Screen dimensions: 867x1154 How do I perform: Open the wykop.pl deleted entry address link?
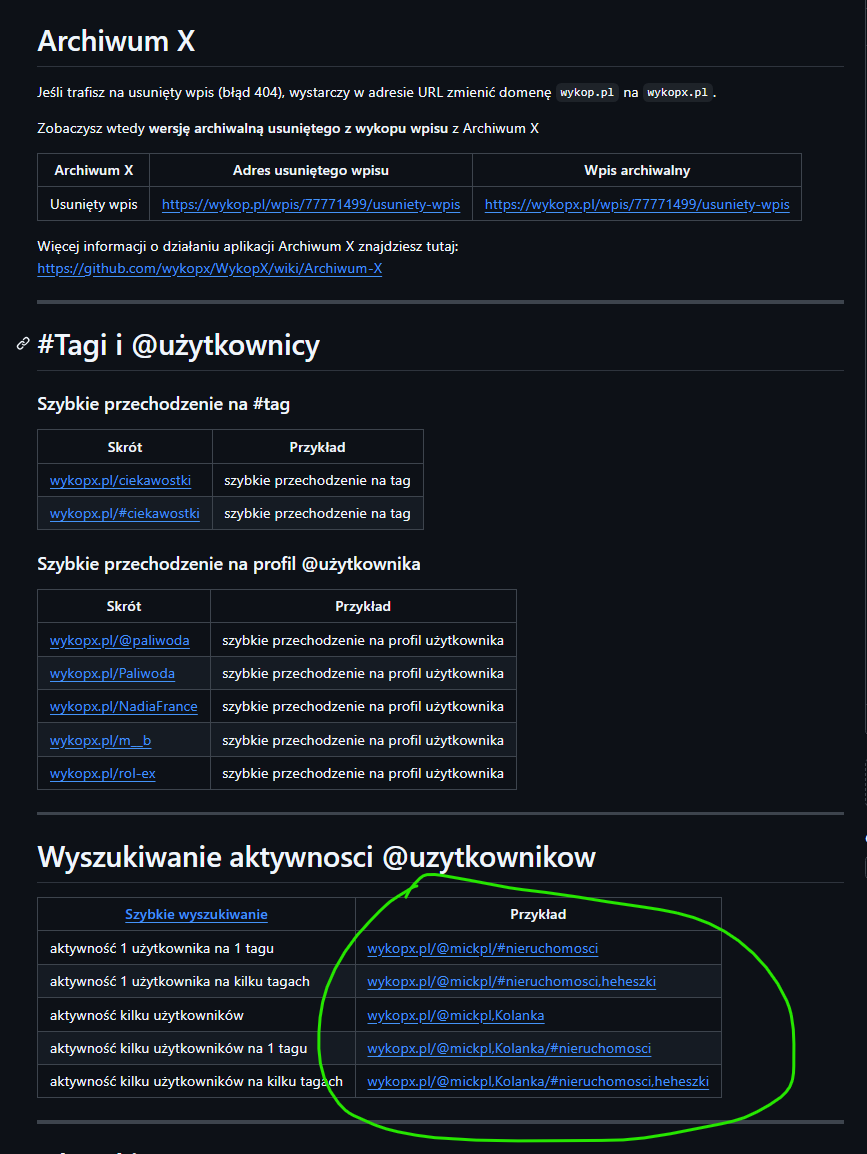click(310, 204)
